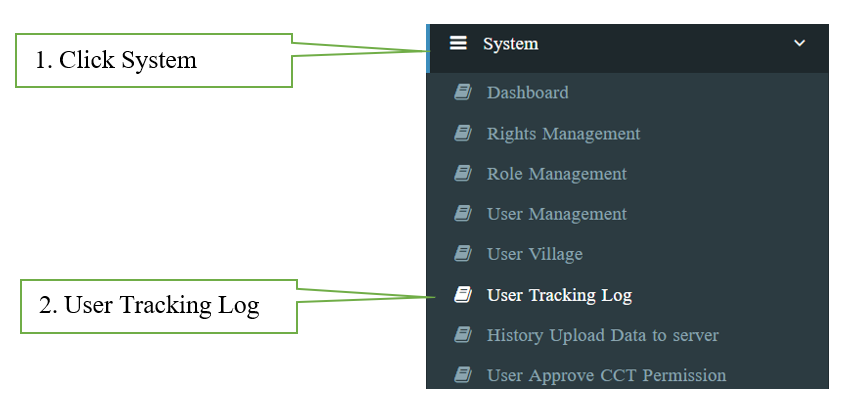Click the User Tracking Log book icon

coord(462,295)
